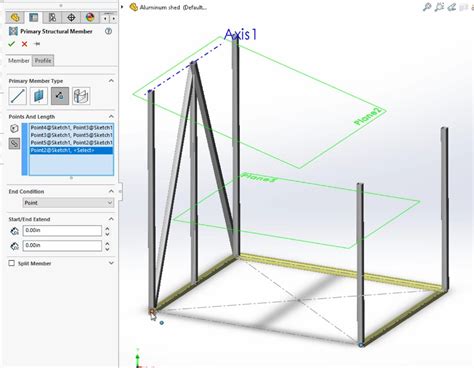
Task: Select the Point2@Sketch1, <Select> entry
Action: pyautogui.click(x=71, y=150)
